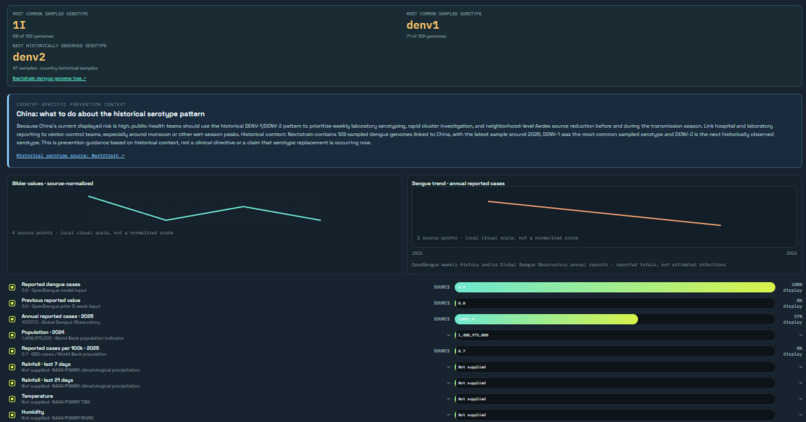Click the '1I' genotype value
The height and width of the screenshot is (422, 806).
pos(19,25)
